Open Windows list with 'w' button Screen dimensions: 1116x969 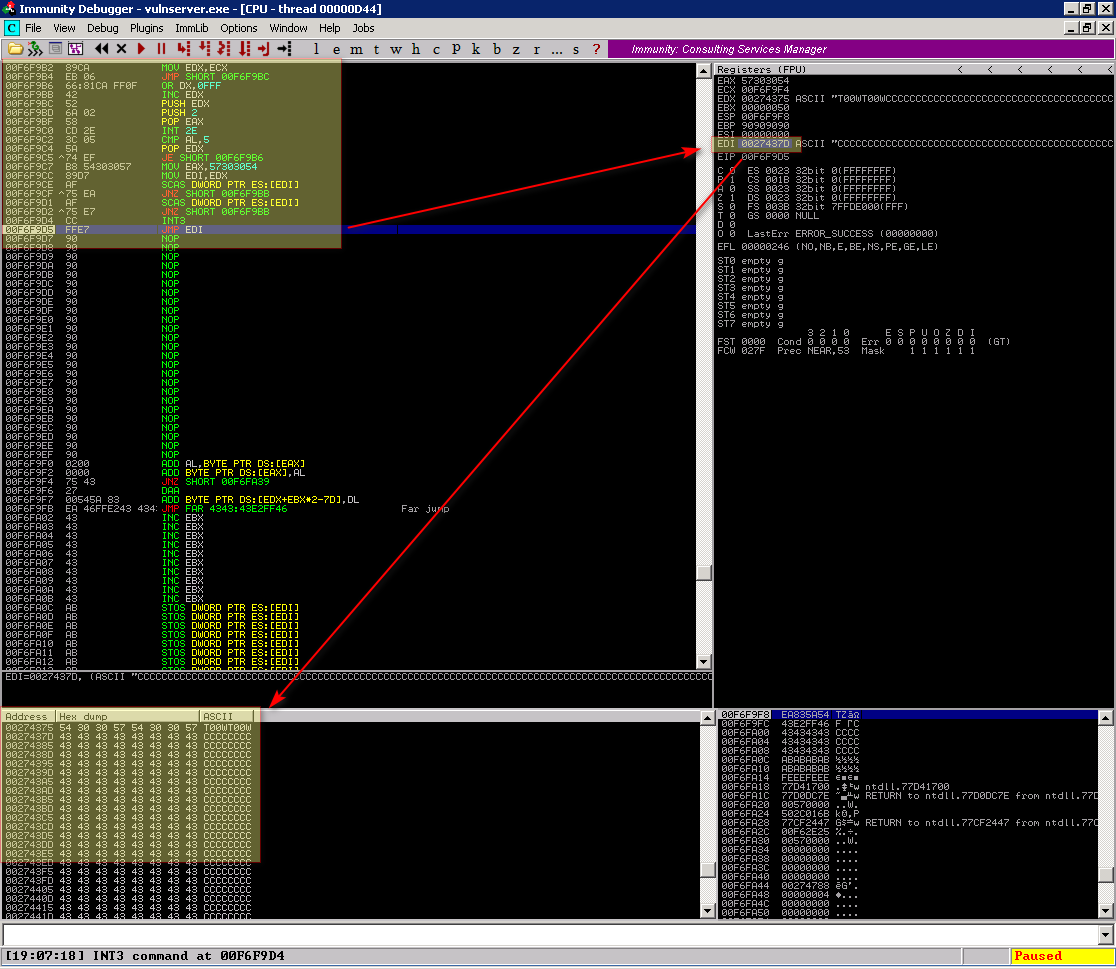(396, 49)
